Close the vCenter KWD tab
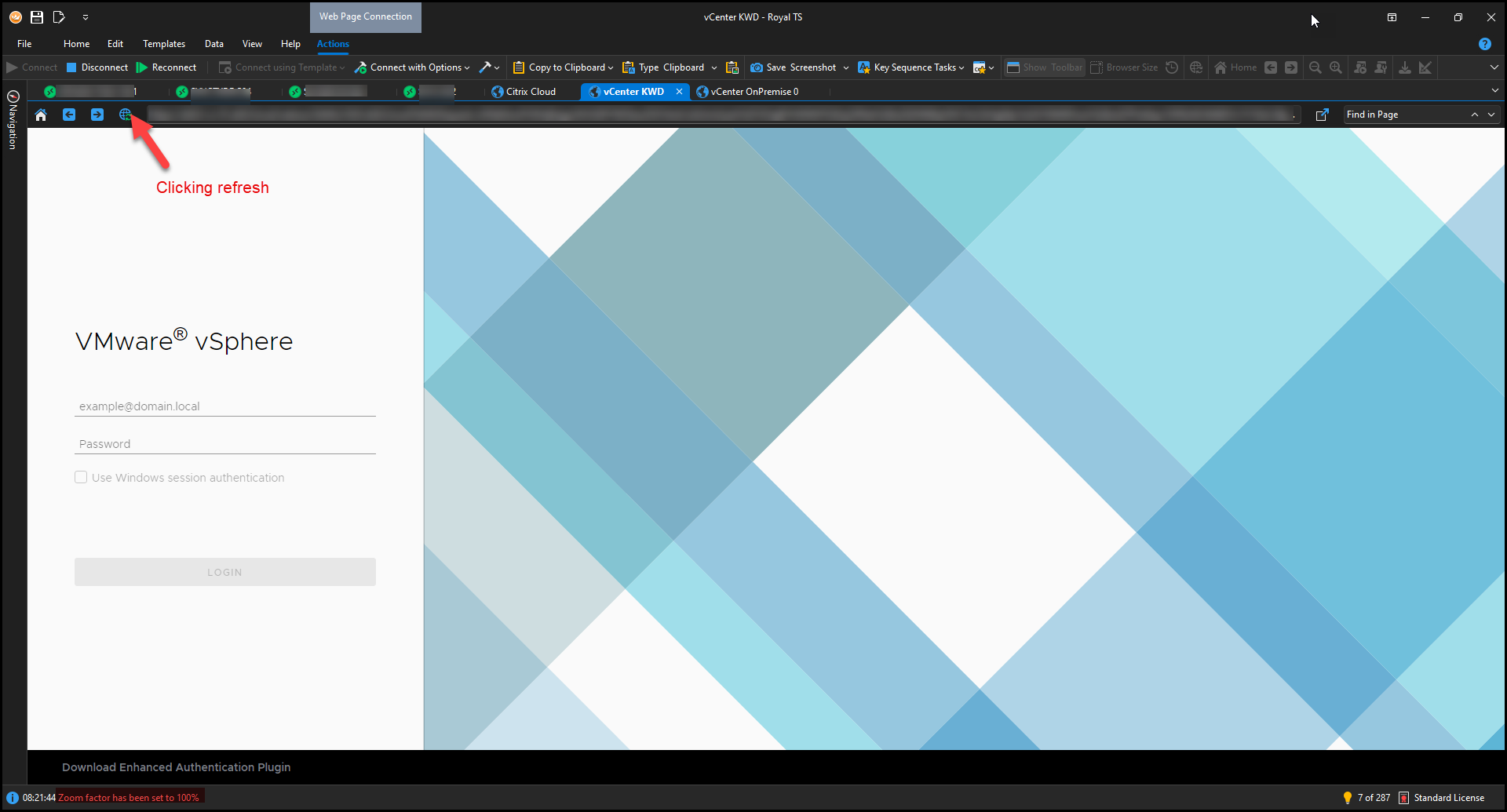This screenshot has height=812, width=1507. 679,92
